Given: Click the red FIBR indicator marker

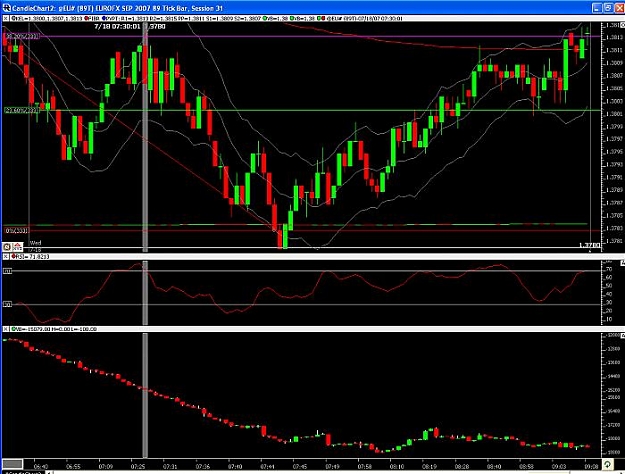Looking at the screenshot, I should (86, 18).
